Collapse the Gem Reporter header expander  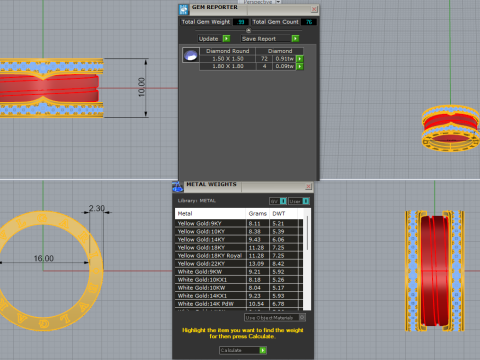coord(248,30)
